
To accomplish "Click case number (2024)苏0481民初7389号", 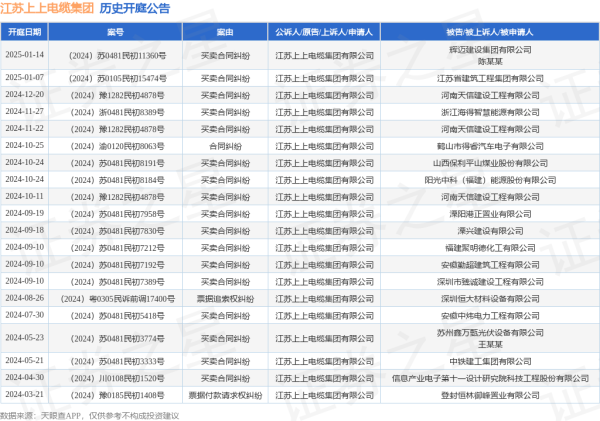I will point(117,282).
